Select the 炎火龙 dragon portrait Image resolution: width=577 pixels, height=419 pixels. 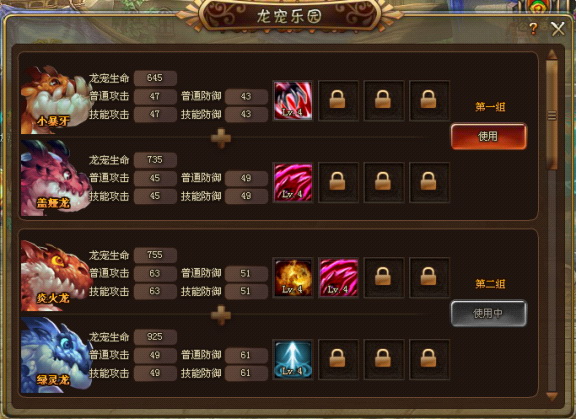(55, 276)
